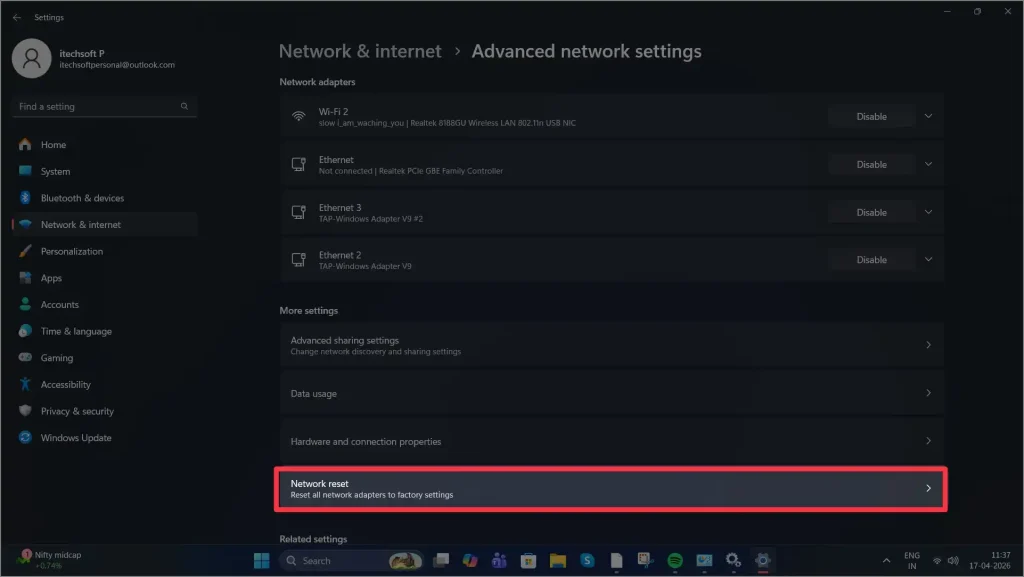Disable the Ethernet adapter
The height and width of the screenshot is (577, 1024).
pyautogui.click(x=871, y=164)
